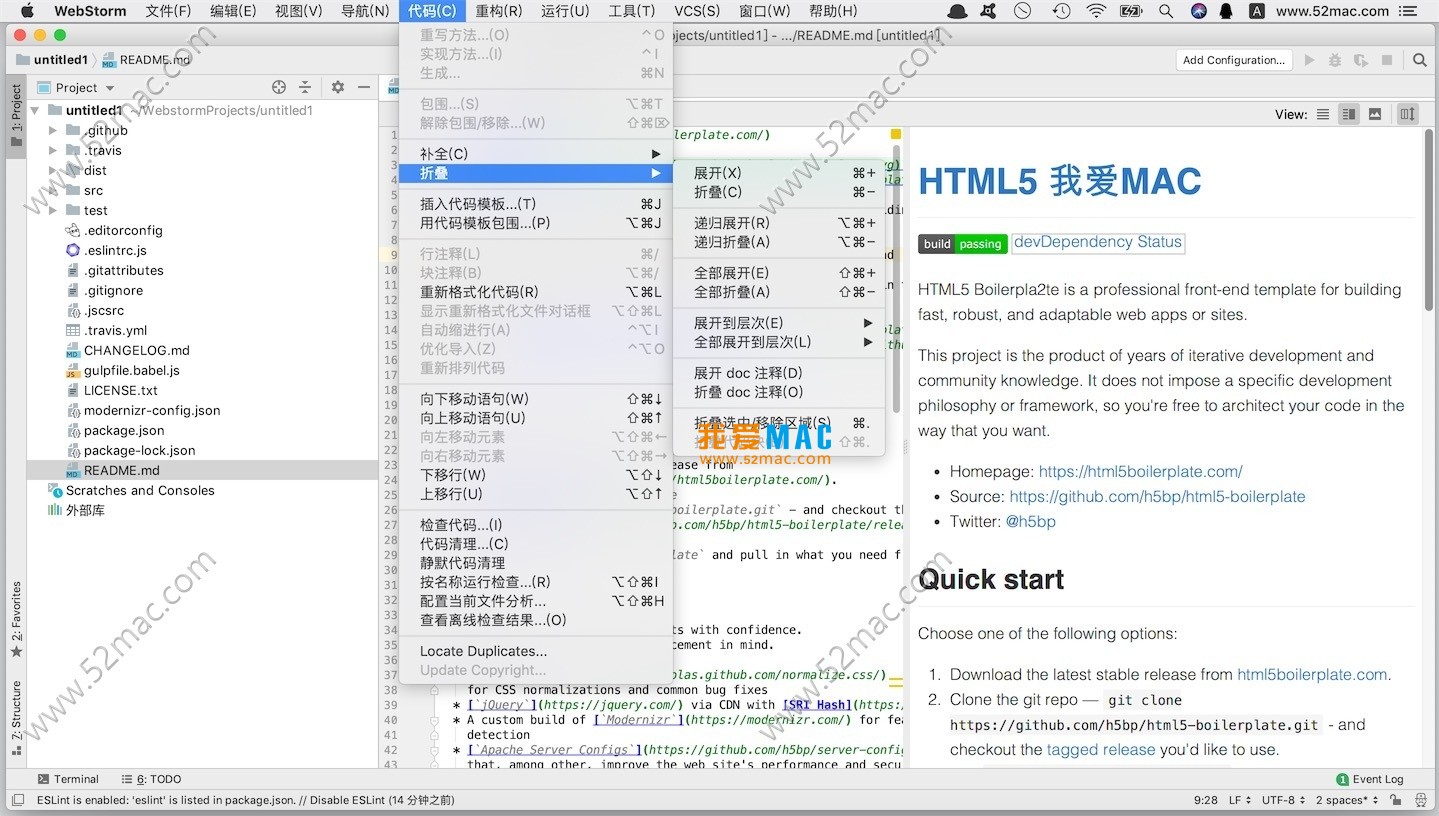Switch View to editor only
This screenshot has width=1439, height=816.
[x=1323, y=114]
